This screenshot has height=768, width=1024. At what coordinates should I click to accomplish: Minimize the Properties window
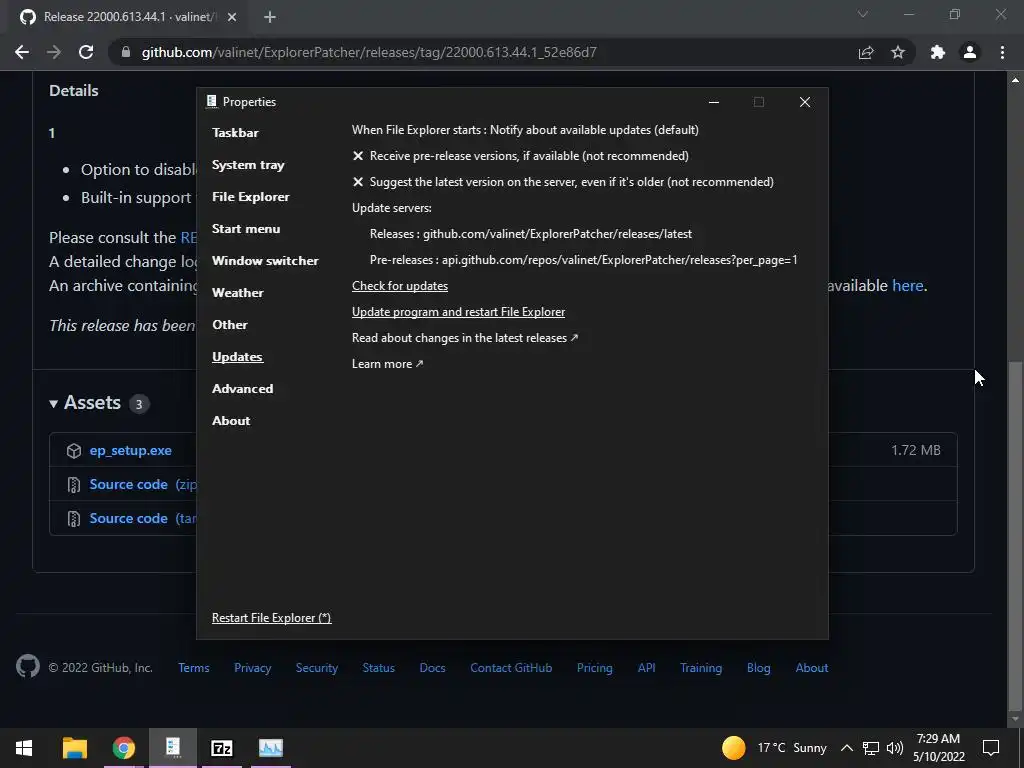pyautogui.click(x=714, y=102)
